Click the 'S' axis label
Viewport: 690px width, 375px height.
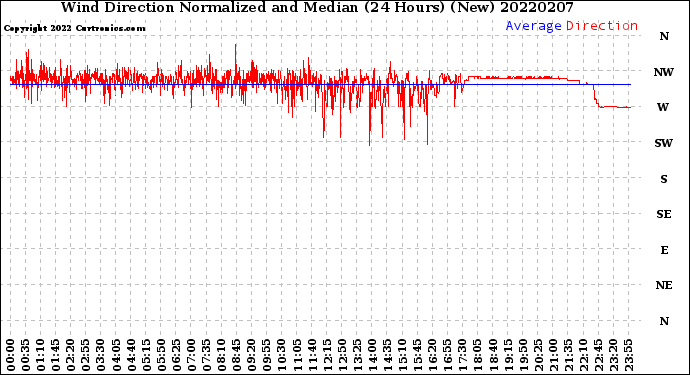(x=664, y=179)
